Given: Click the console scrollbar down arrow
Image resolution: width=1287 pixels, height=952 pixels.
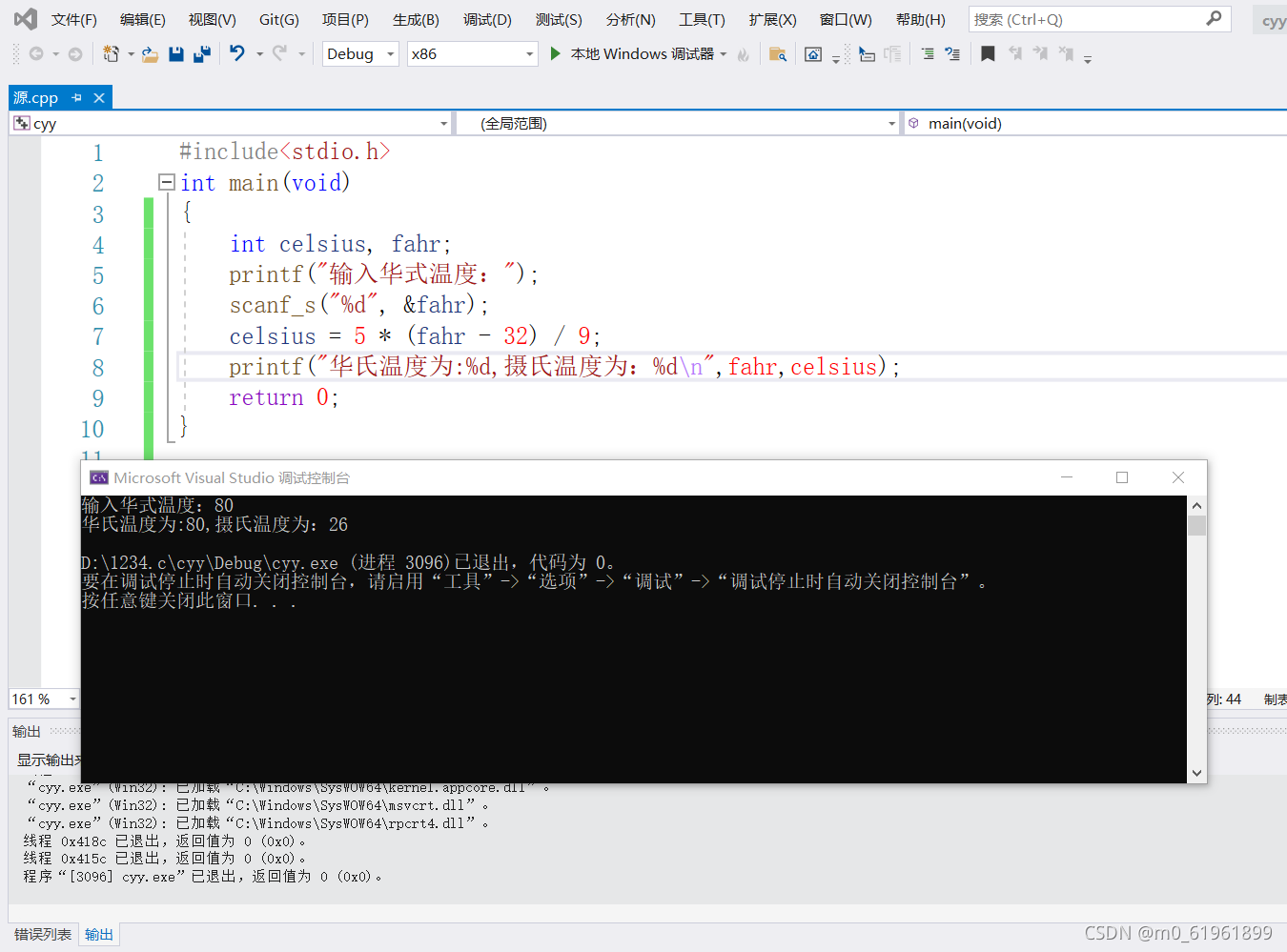Looking at the screenshot, I should pos(1197,774).
